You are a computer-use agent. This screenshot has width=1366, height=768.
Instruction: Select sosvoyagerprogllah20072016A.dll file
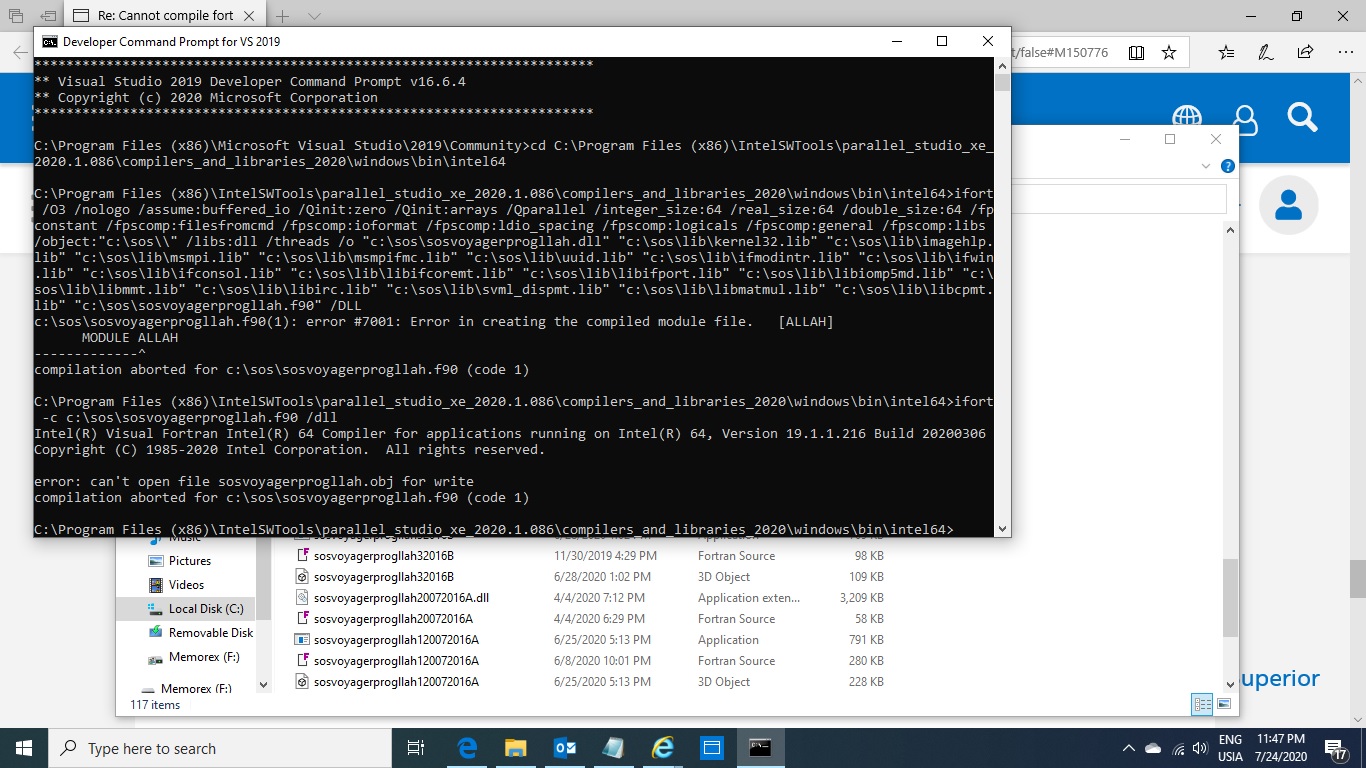(x=400, y=598)
